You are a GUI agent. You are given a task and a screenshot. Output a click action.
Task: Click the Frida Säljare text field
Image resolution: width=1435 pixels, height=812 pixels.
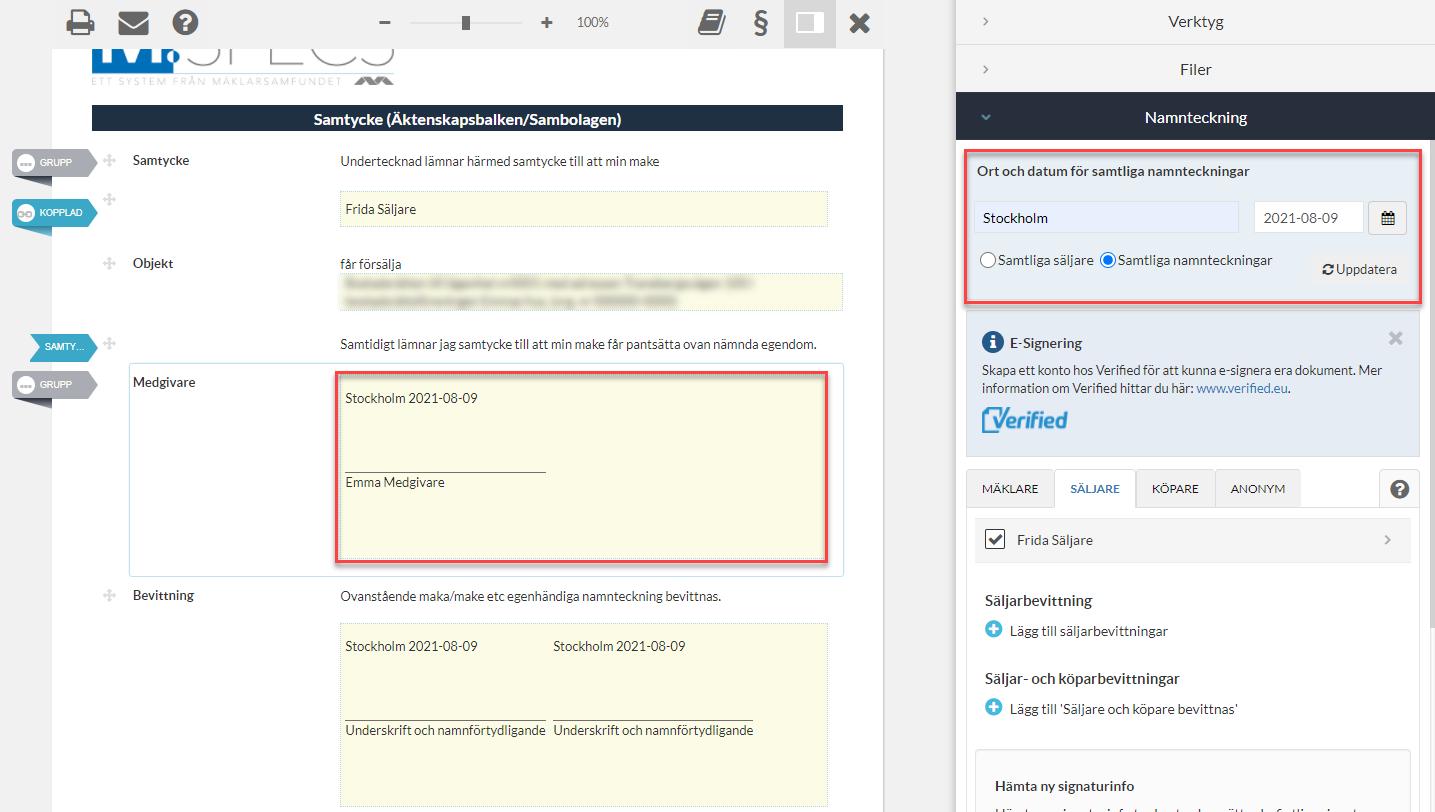click(x=584, y=209)
